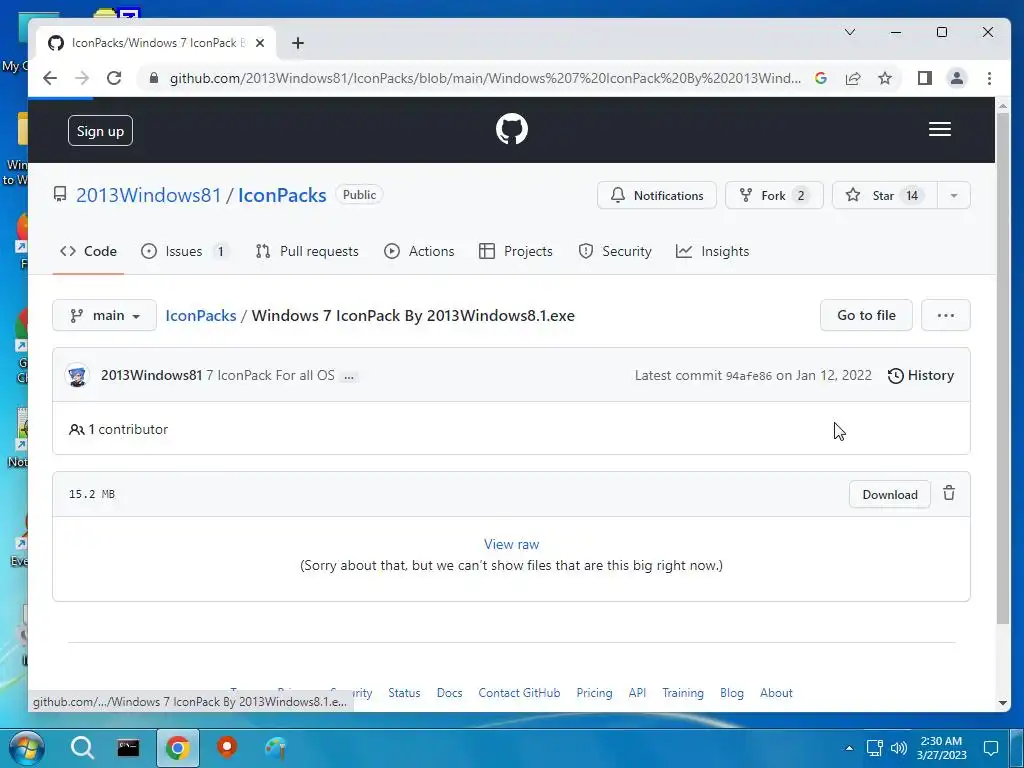The height and width of the screenshot is (768, 1024).
Task: Click the red recorder icon in taskbar
Action: 227,747
